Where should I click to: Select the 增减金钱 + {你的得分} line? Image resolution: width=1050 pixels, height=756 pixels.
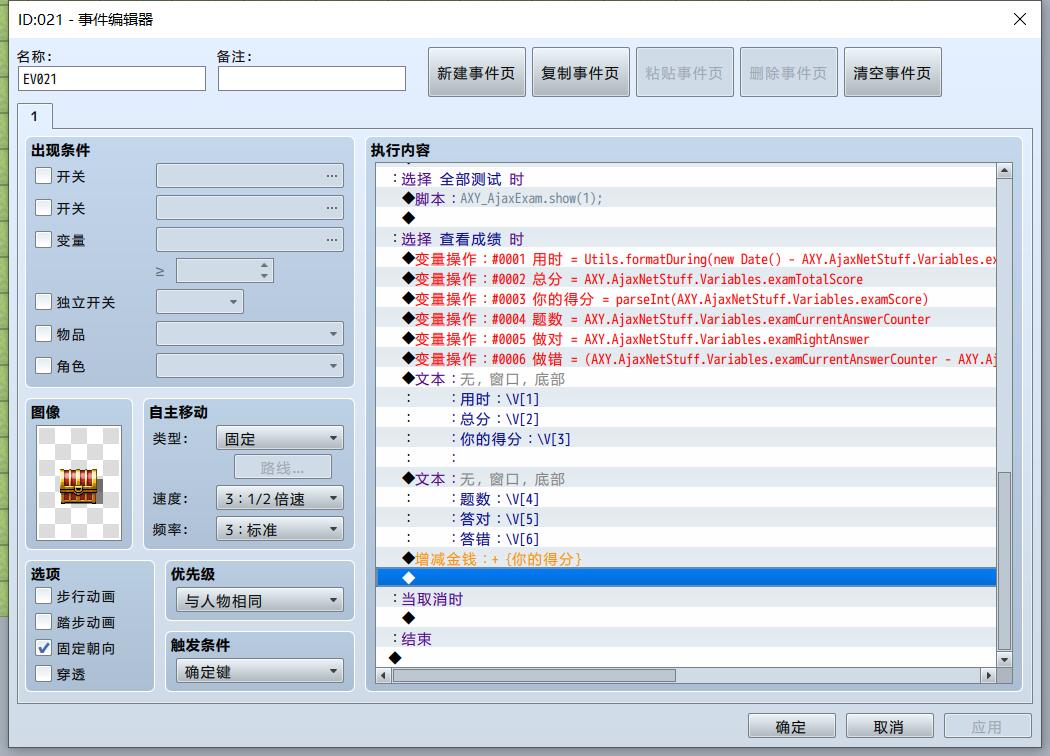686,558
